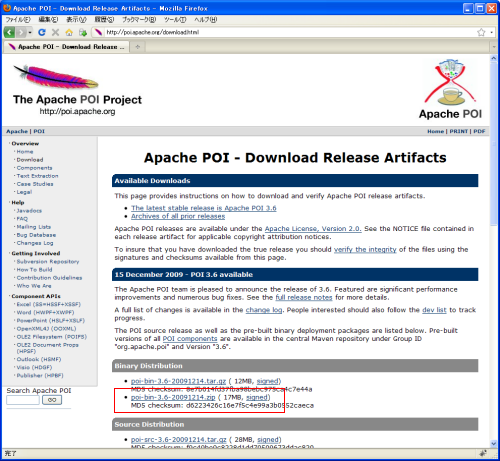The height and width of the screenshot is (461, 500).
Task: Open Outlook (HSMF) API link
Action: [39, 359]
